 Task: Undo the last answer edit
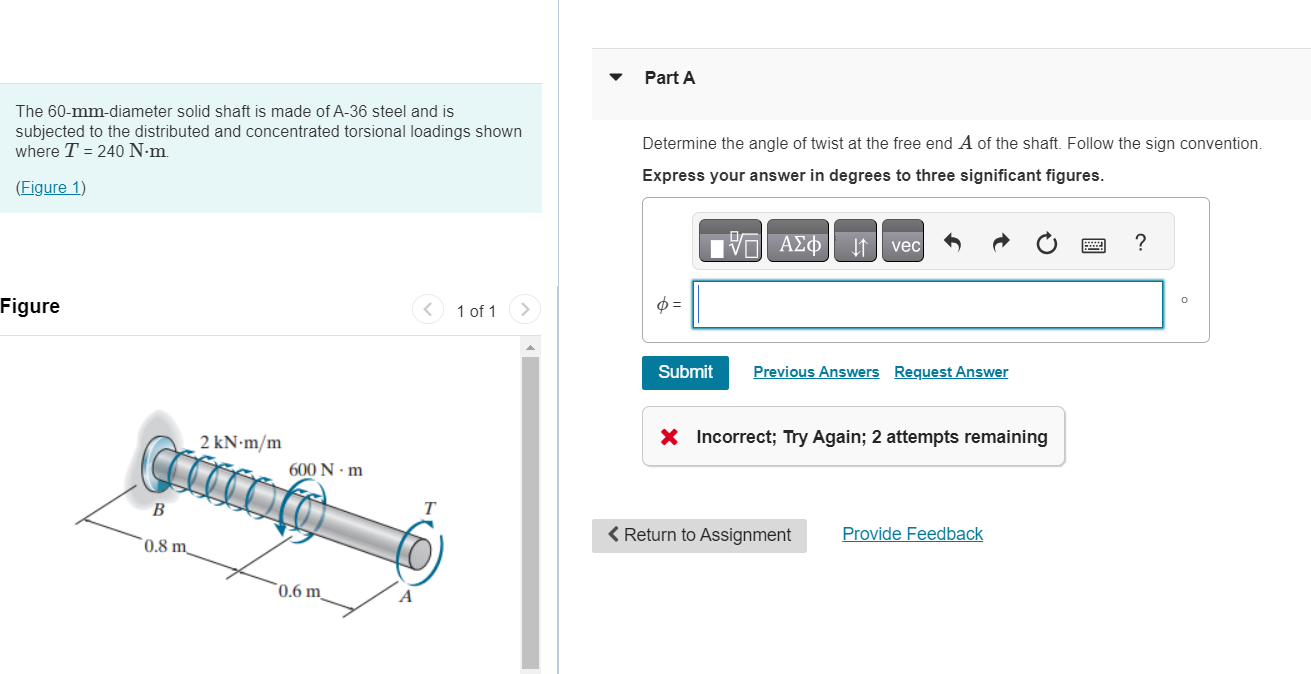pyautogui.click(x=953, y=240)
